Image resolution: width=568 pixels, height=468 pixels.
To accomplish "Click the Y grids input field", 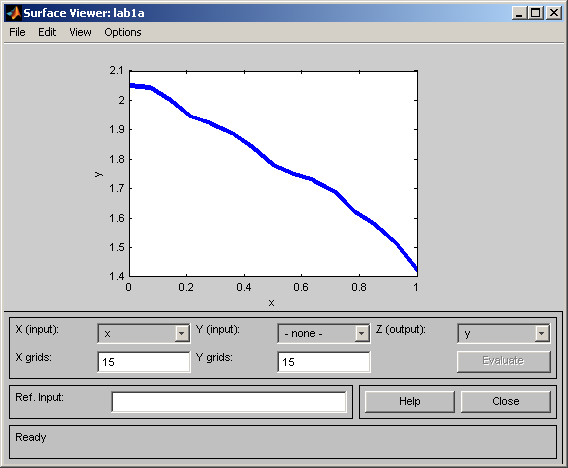I will pos(324,362).
